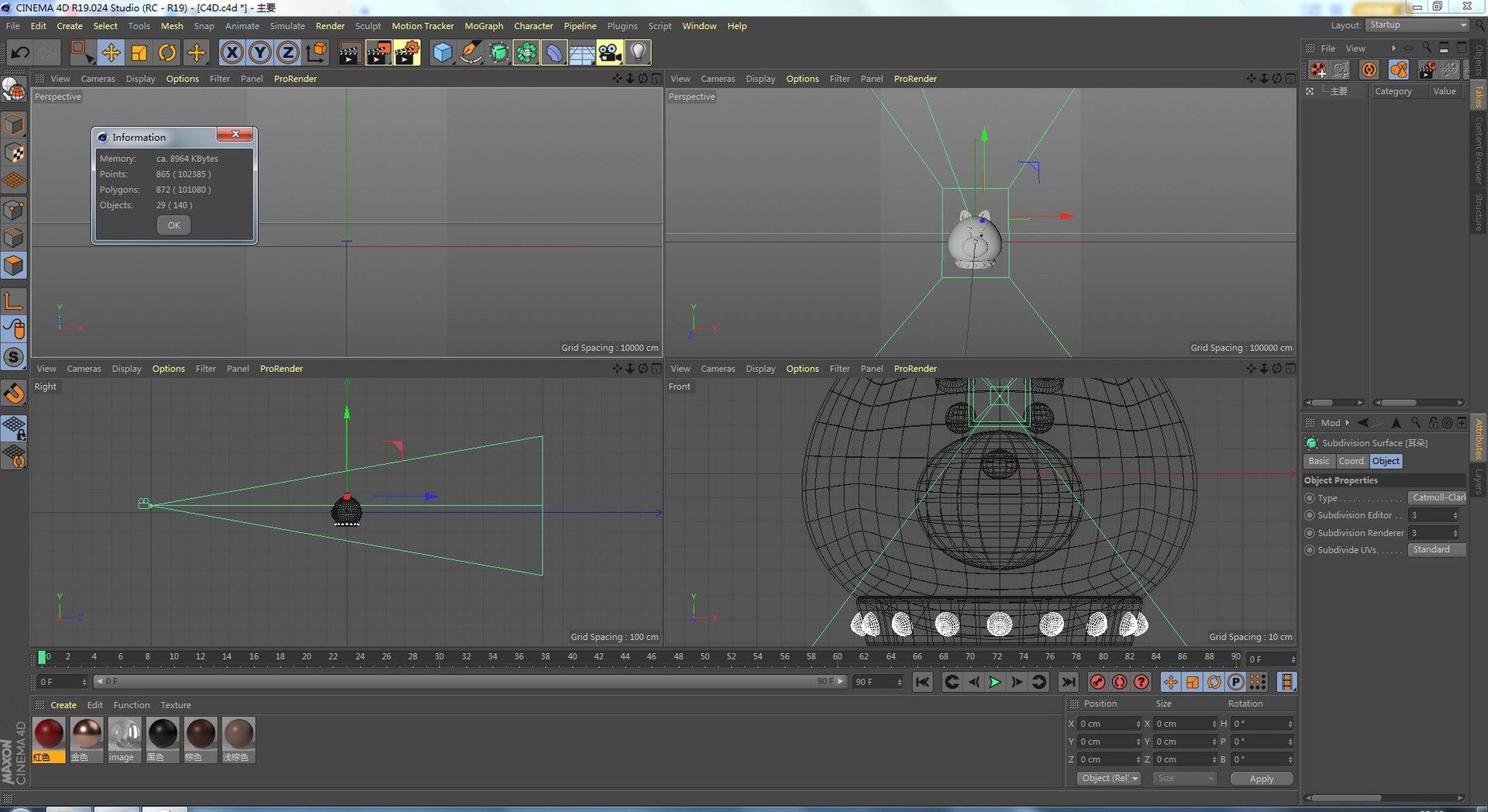Open the Simulate menu
This screenshot has height=812, width=1488.
(x=288, y=26)
